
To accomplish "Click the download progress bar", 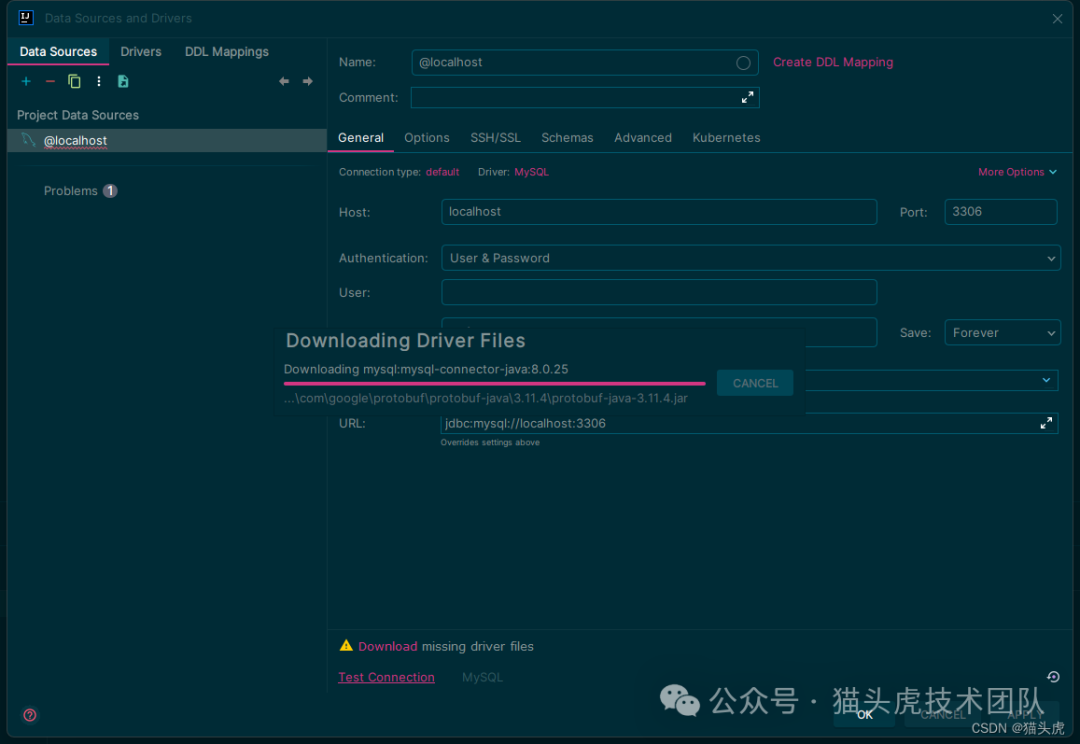I will (x=495, y=383).
